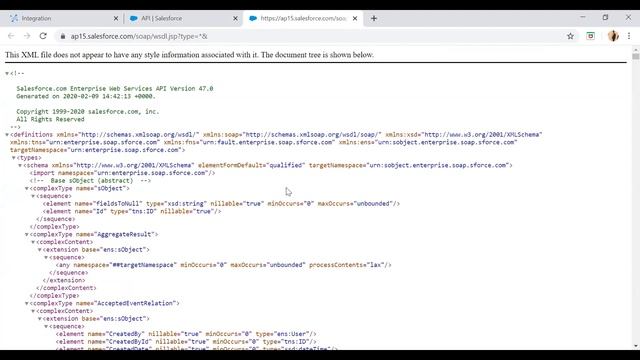Viewport: 640px width, 360px height.
Task: Collapse the complexType AggregateResult node
Action: pyautogui.click(x=27, y=235)
